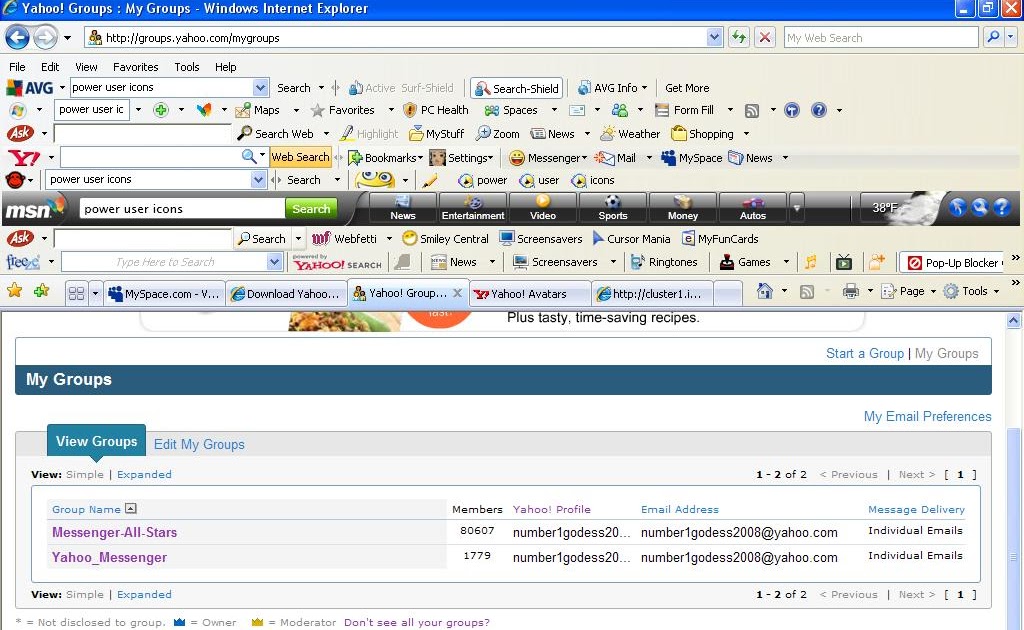This screenshot has width=1024, height=630.
Task: Open Spaces in Live toolbar
Action: pyautogui.click(x=511, y=110)
